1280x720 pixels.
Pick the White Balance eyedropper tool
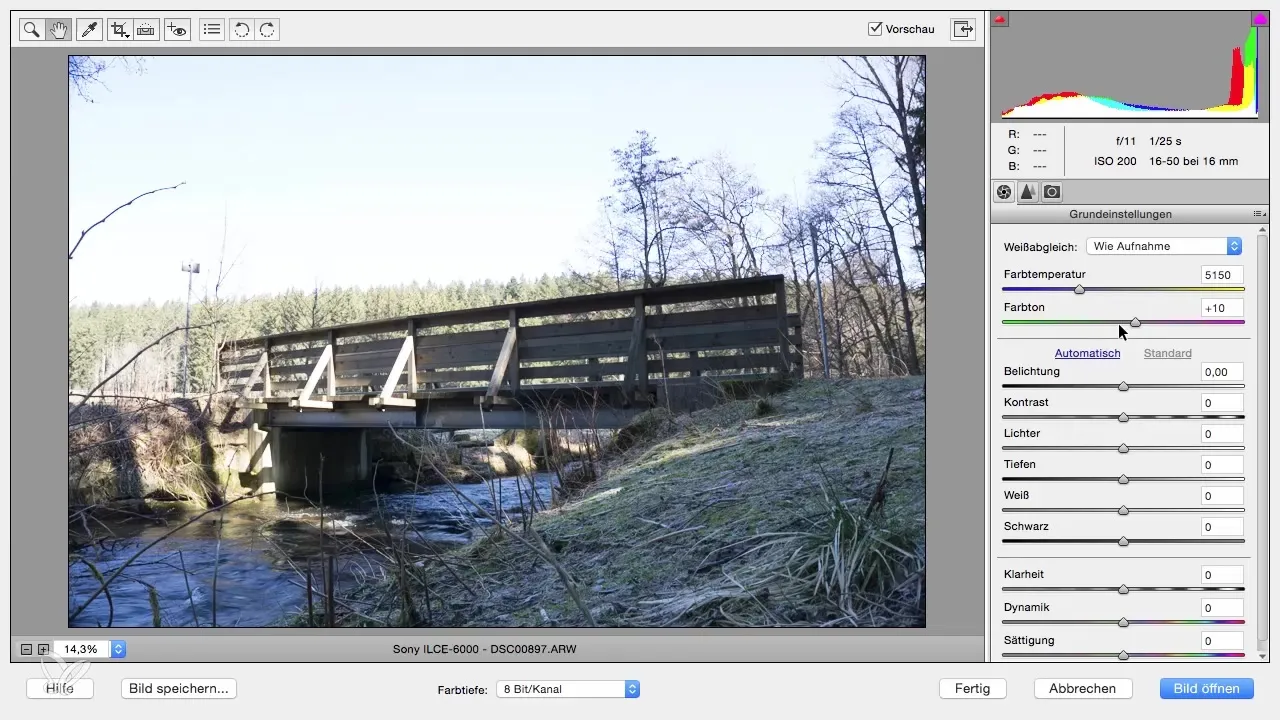coord(89,30)
